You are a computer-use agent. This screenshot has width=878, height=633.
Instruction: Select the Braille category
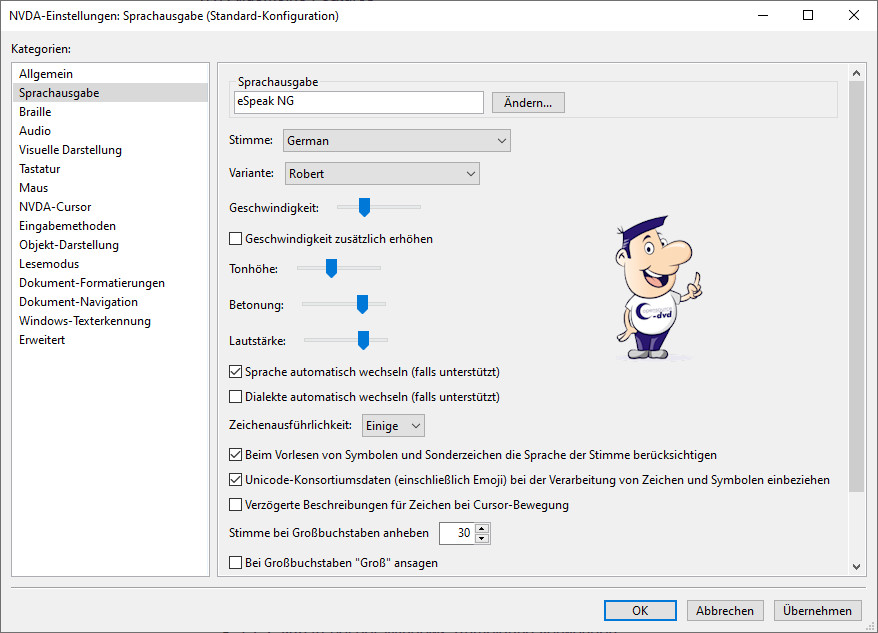pos(35,112)
